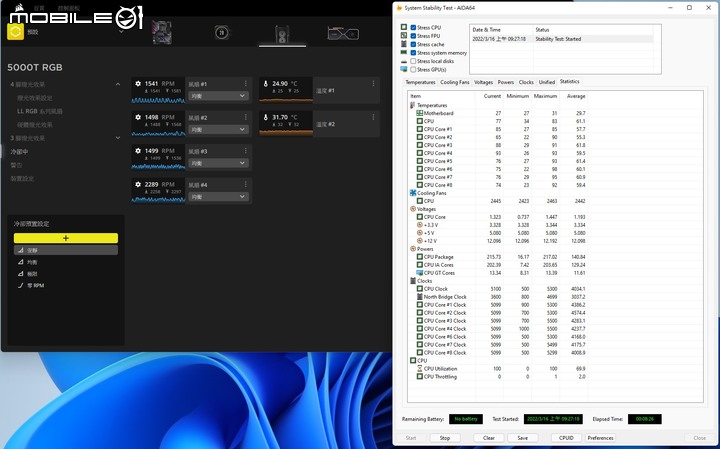Click the fan icon beside 1499 RPM
The image size is (720, 449).
tap(138, 151)
